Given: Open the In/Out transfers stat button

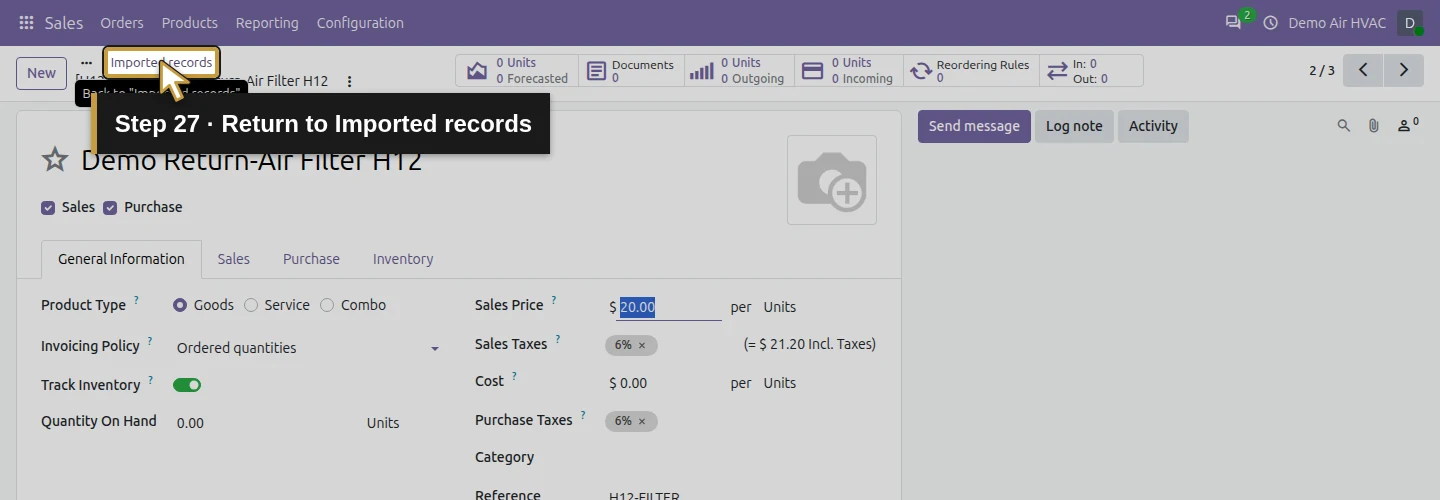Looking at the screenshot, I should tap(1090, 70).
